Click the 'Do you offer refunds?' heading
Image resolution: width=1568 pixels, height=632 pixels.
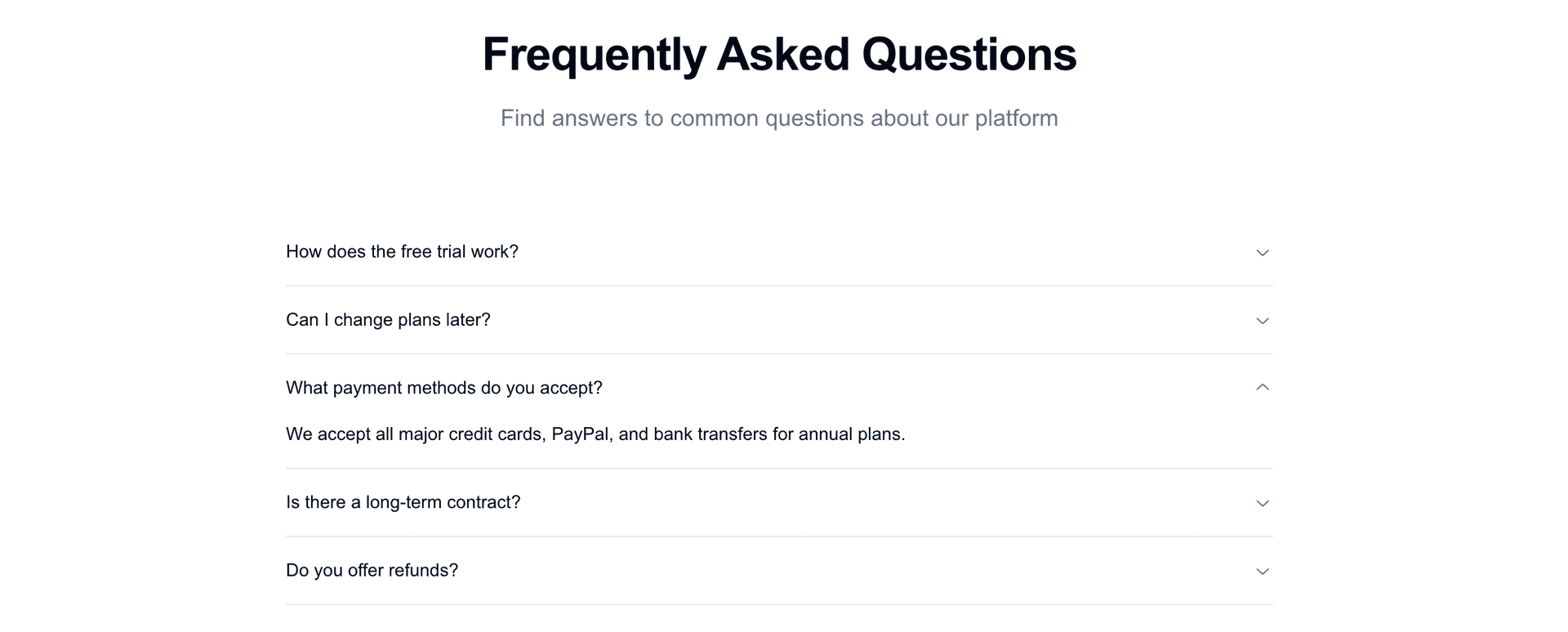point(372,570)
